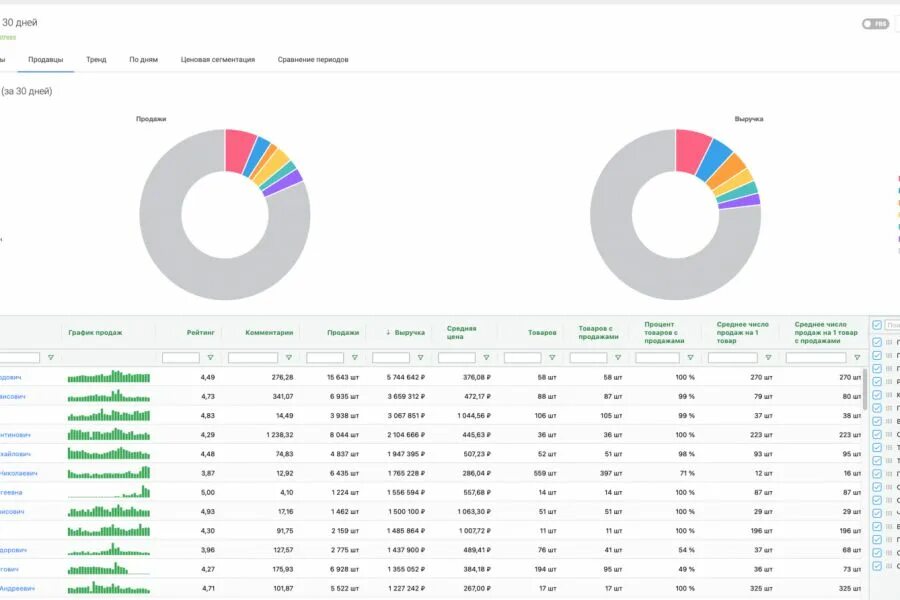Open the filter funnel for Рейтинг column

click(211, 358)
